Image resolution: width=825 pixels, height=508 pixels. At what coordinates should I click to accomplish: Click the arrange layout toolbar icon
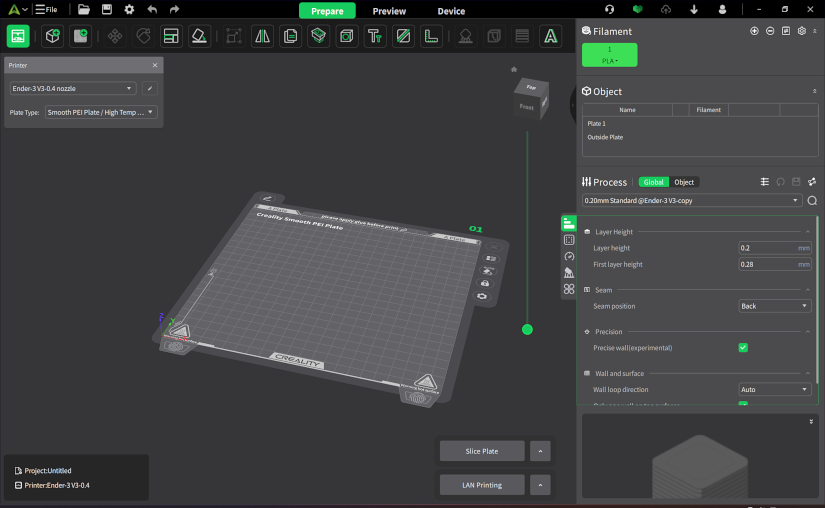click(x=171, y=36)
